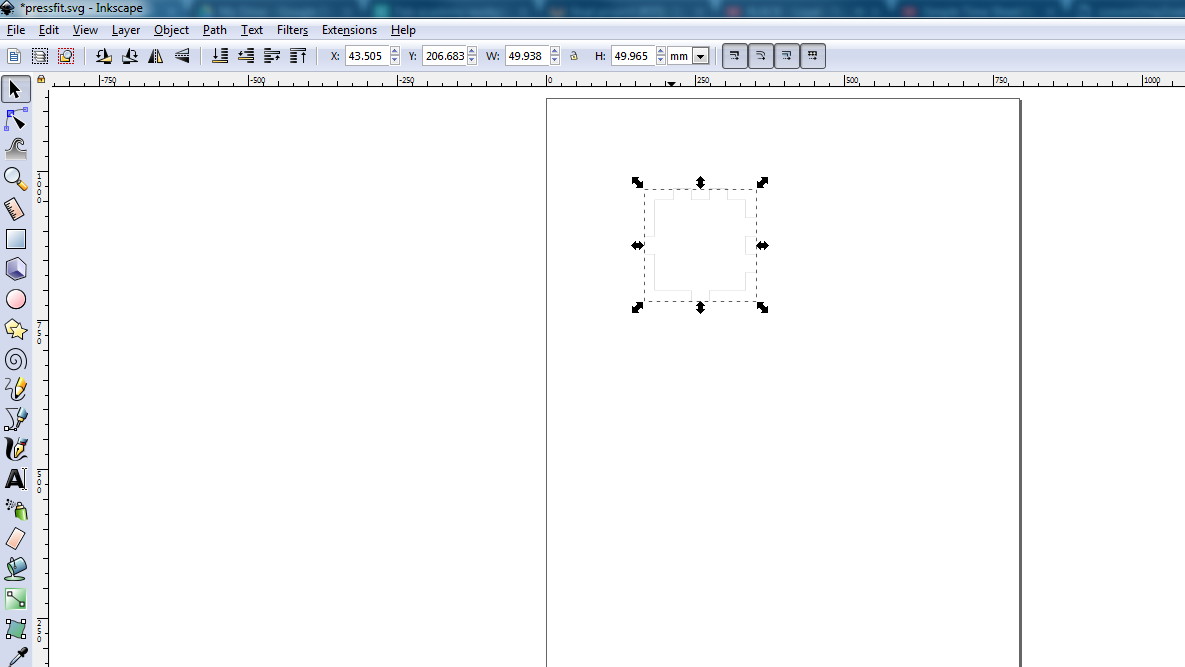Viewport: 1185px width, 667px height.
Task: Flip selection vertically
Action: tap(182, 56)
